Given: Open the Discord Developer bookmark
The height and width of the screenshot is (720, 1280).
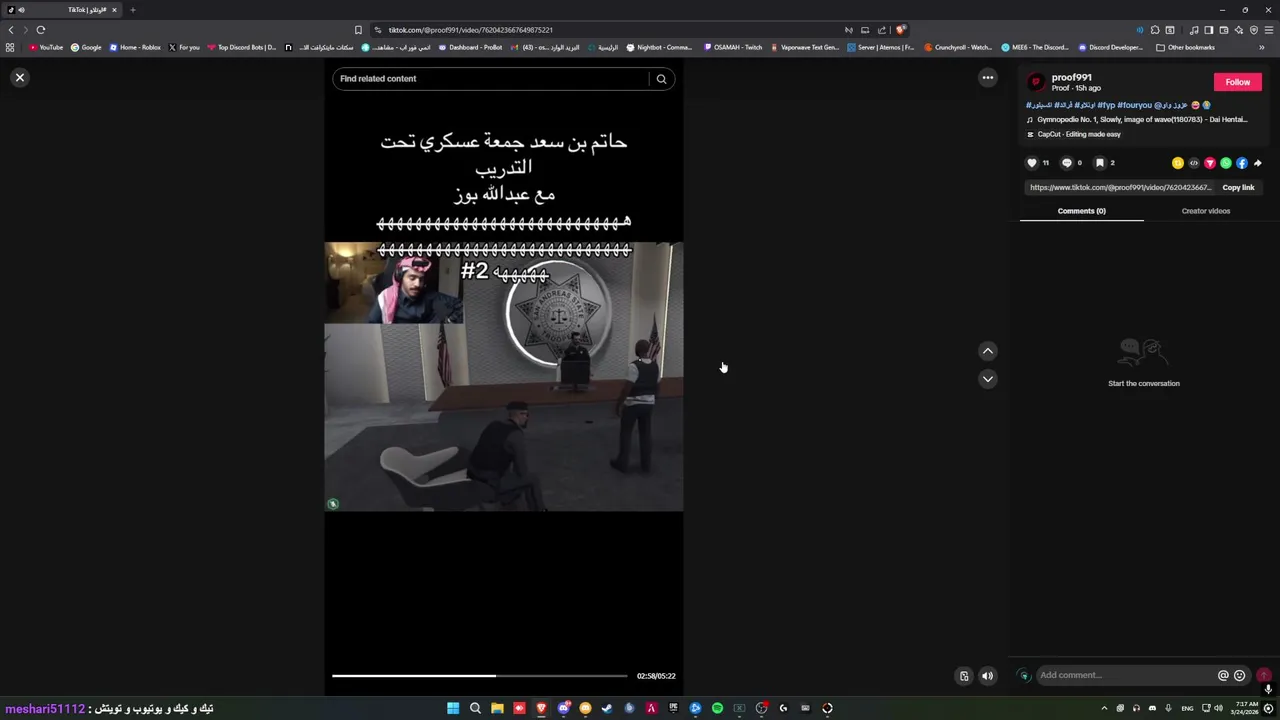Looking at the screenshot, I should click(1110, 47).
